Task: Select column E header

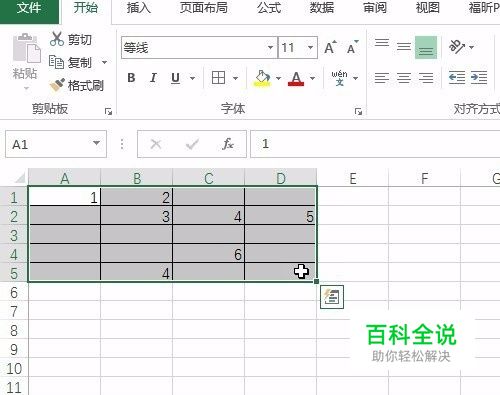Action: [353, 179]
